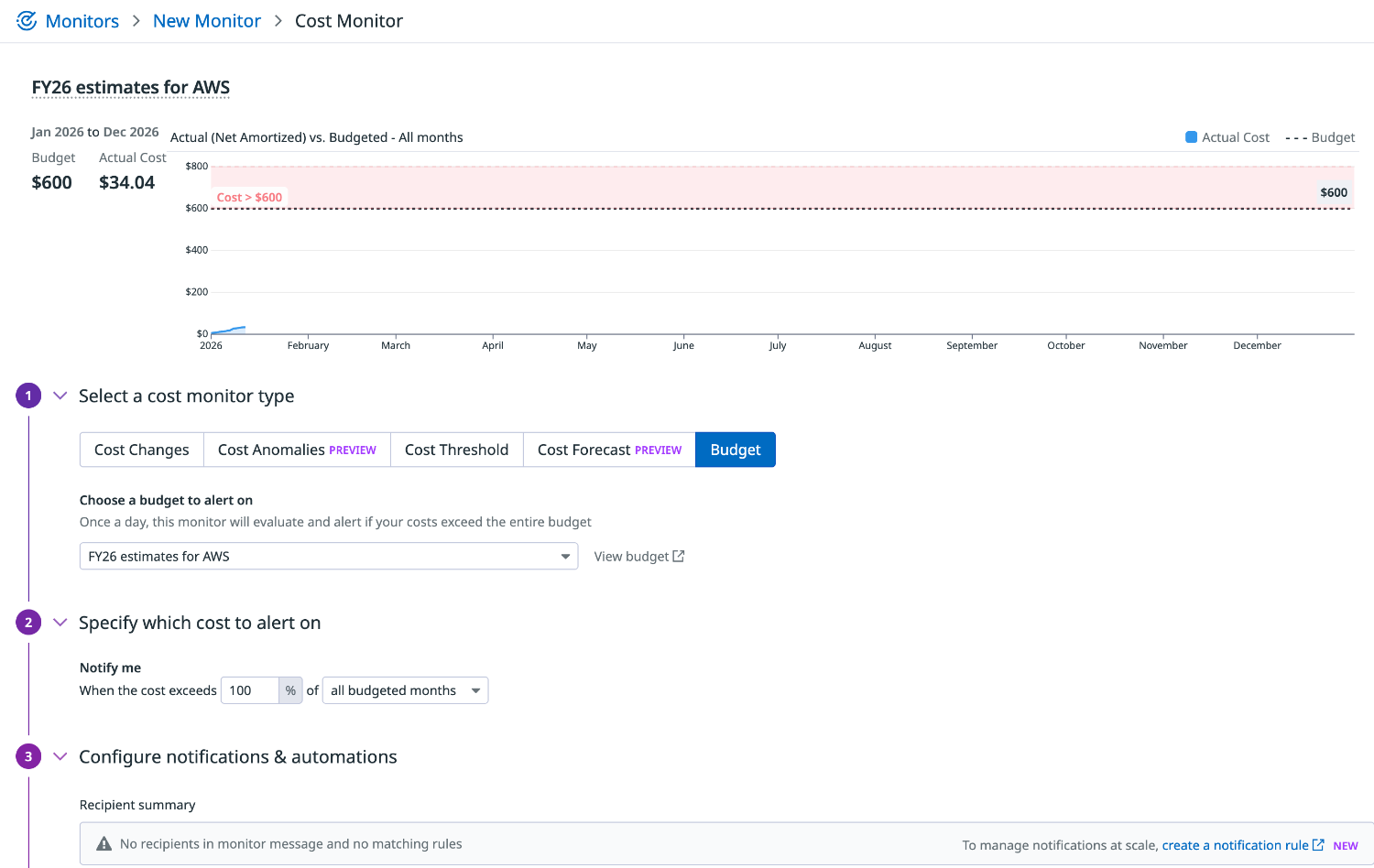Select the Cost Changes monitor type
1374x868 pixels.
[142, 450]
